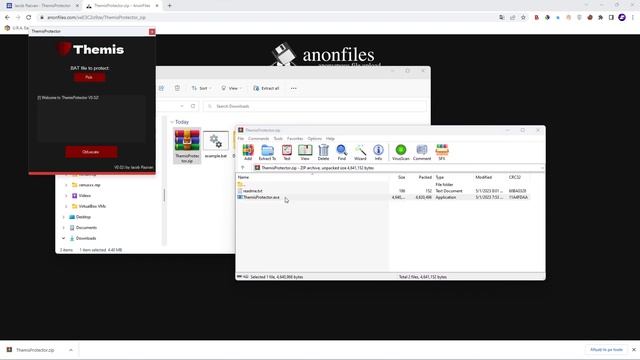640x360 pixels.
Task: Close the ThemisProtector window
Action: click(x=152, y=31)
